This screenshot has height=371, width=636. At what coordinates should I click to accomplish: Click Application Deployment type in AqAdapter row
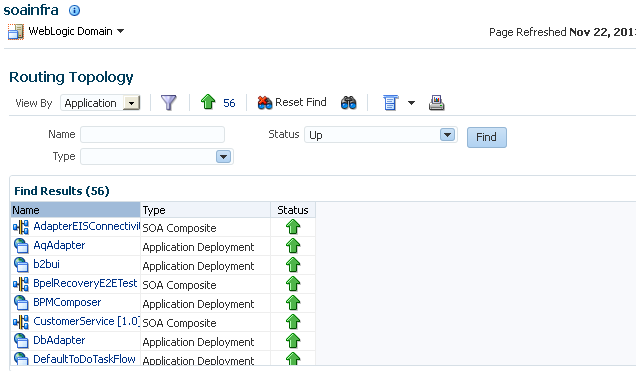198,247
